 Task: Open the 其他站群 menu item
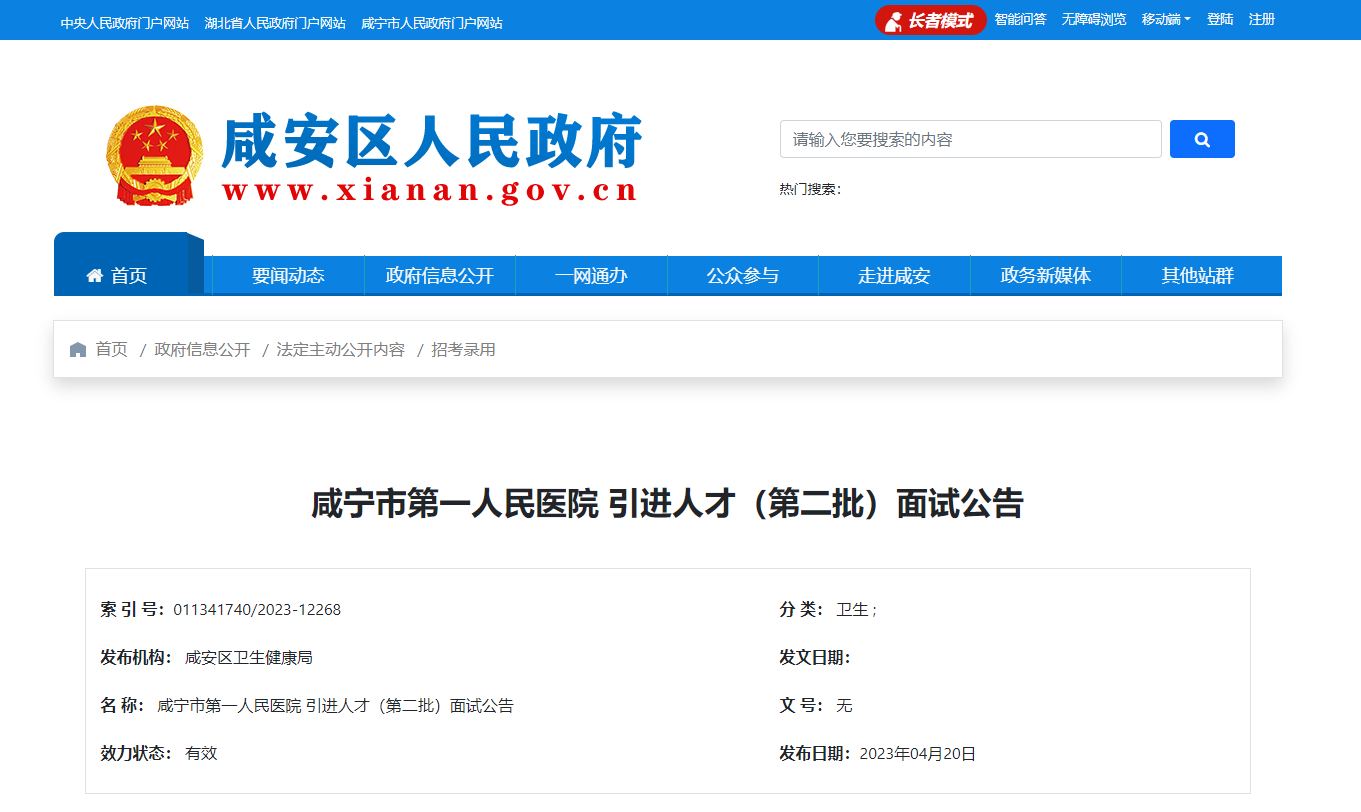pos(1198,276)
